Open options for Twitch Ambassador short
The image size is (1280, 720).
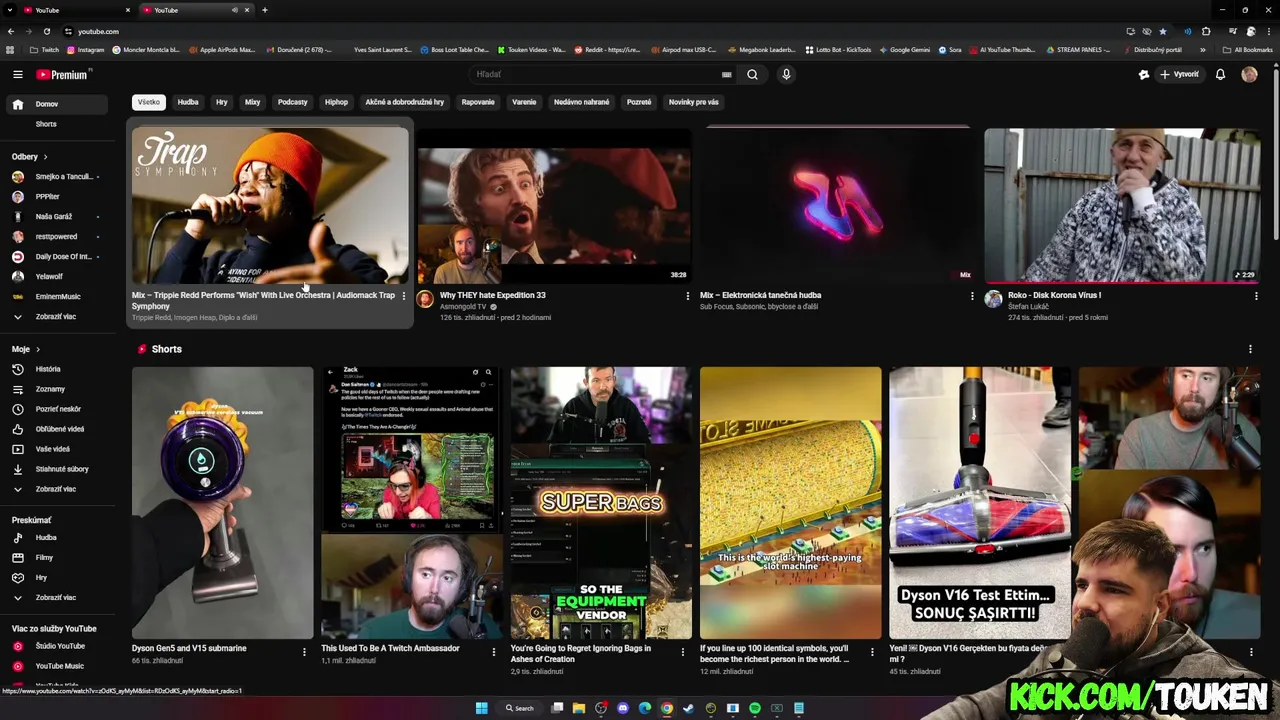(x=493, y=652)
